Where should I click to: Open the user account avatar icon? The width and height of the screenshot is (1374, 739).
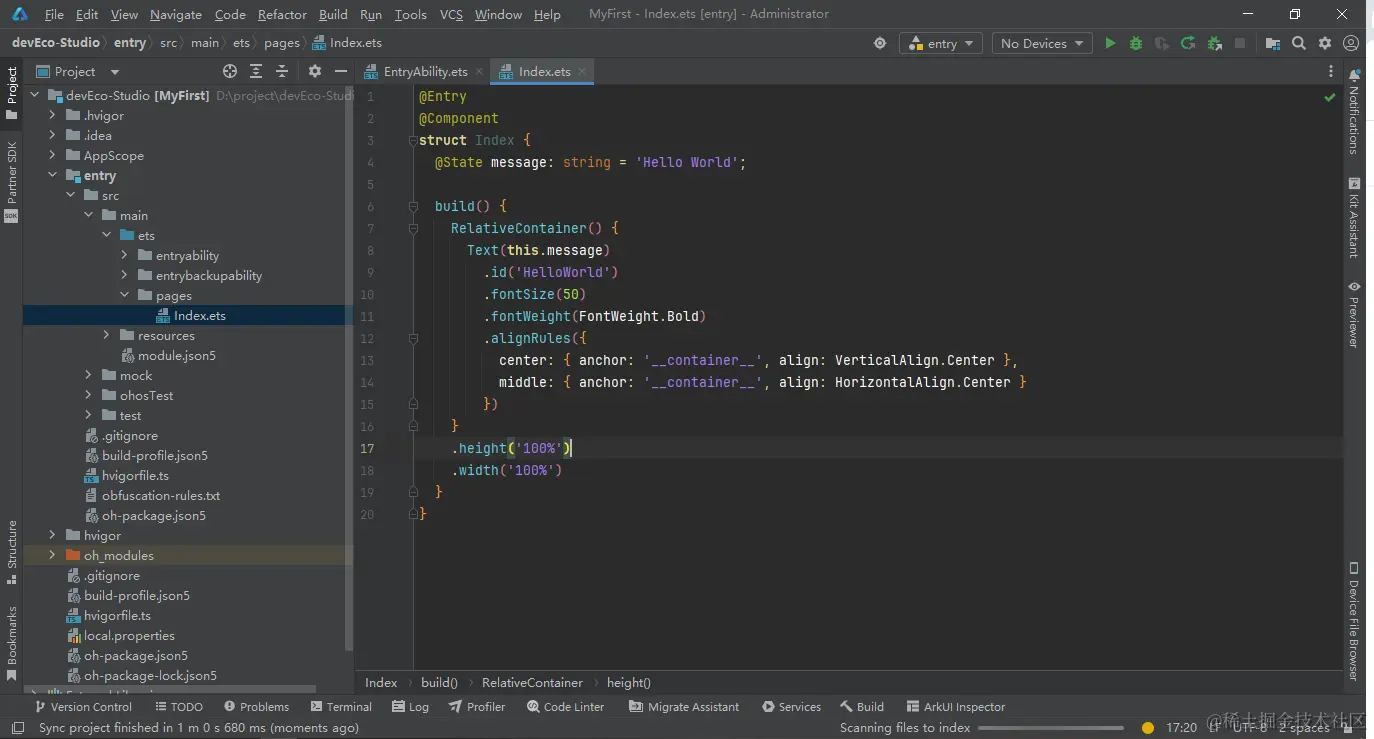pyautogui.click(x=1351, y=43)
